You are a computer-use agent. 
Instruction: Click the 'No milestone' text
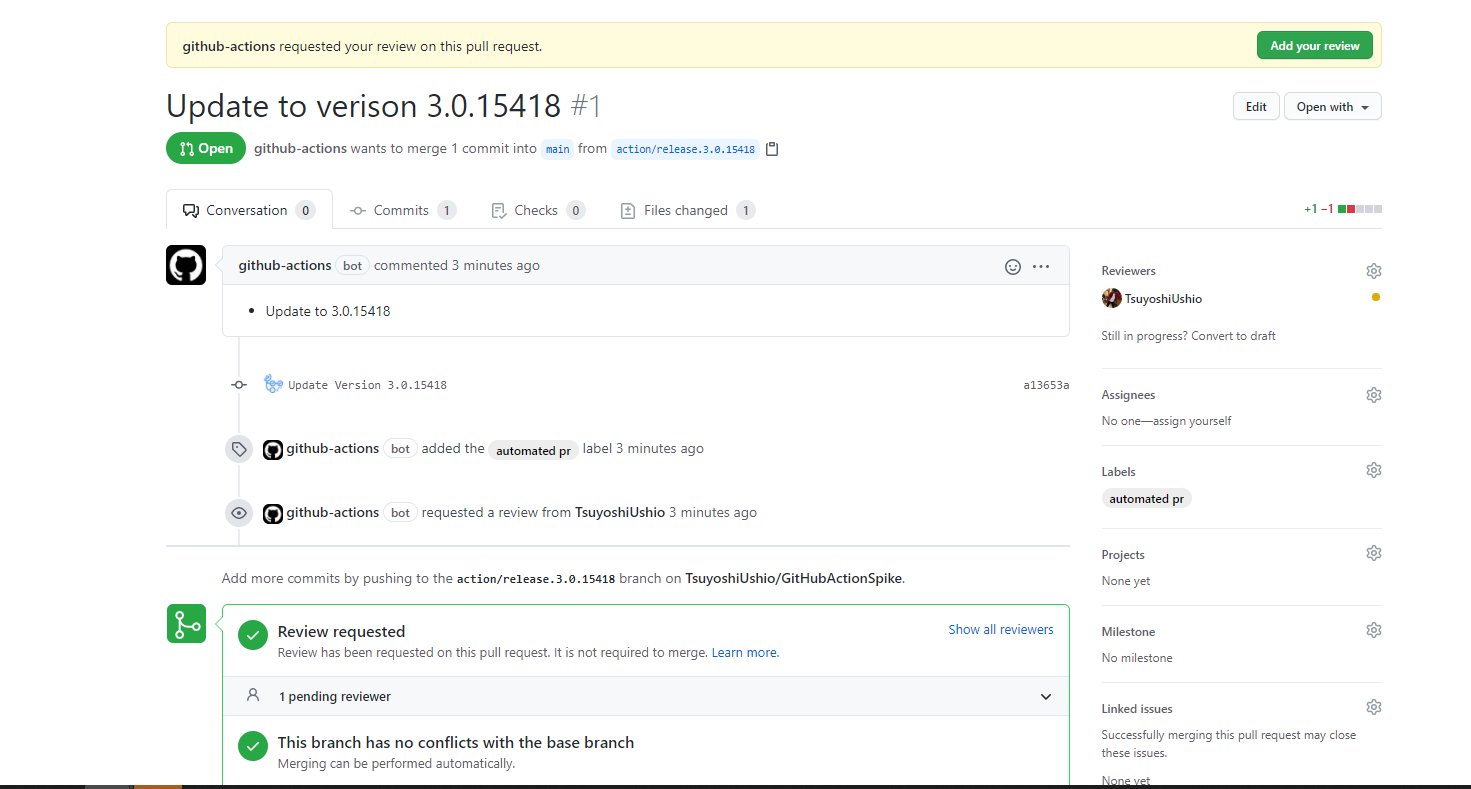pos(1137,658)
